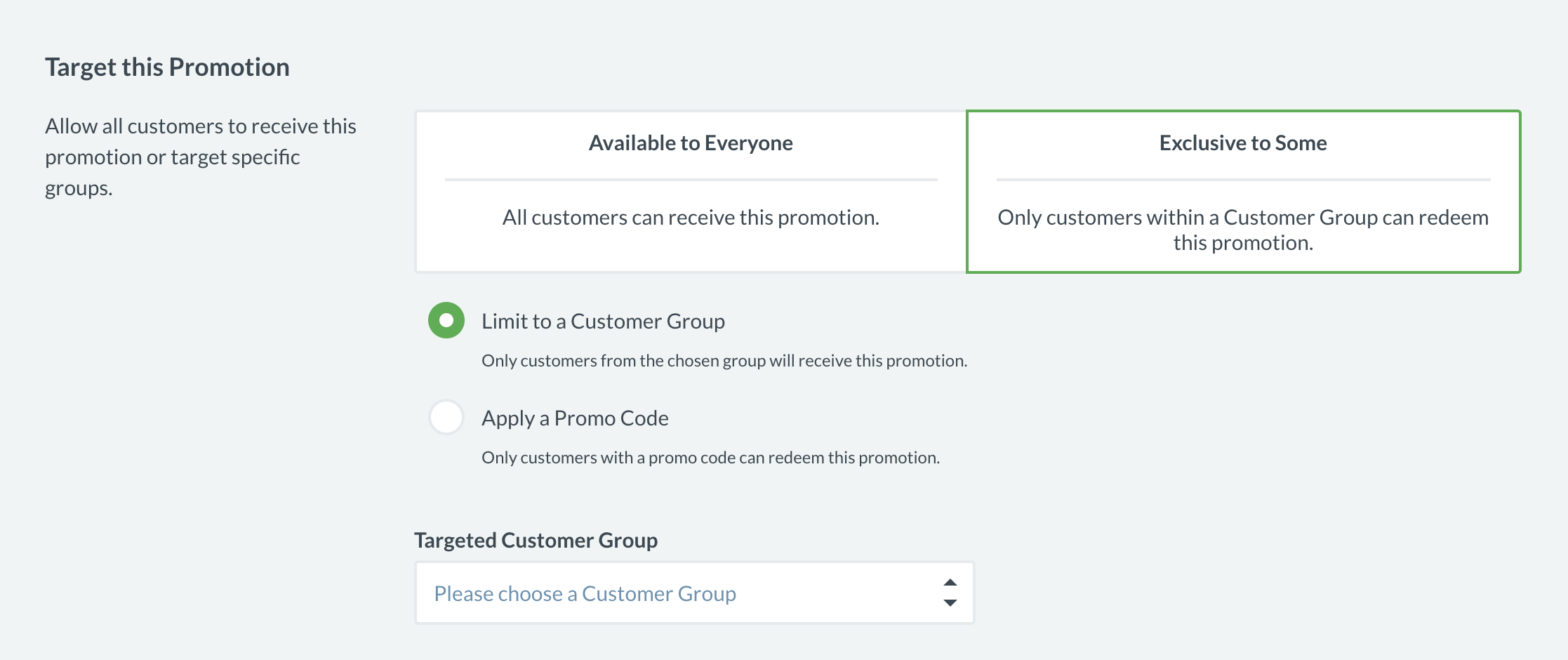Click the "Exclusive to Some" title text

click(x=1243, y=143)
